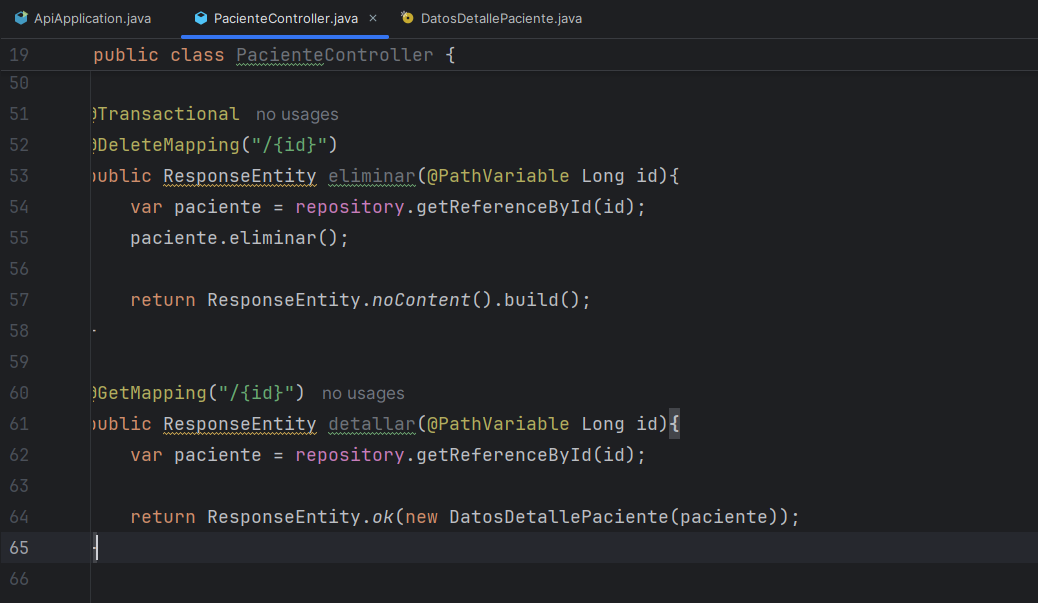Click ResponseEntity return type on line 61
1038x603 pixels.
(240, 424)
